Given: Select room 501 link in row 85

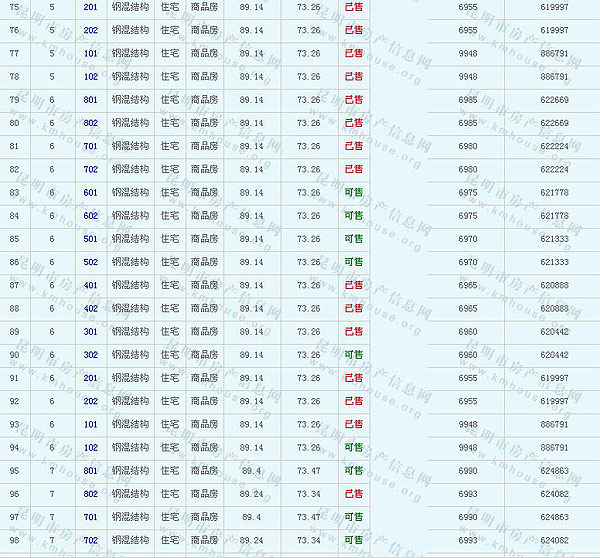Looking at the screenshot, I should pyautogui.click(x=91, y=239).
